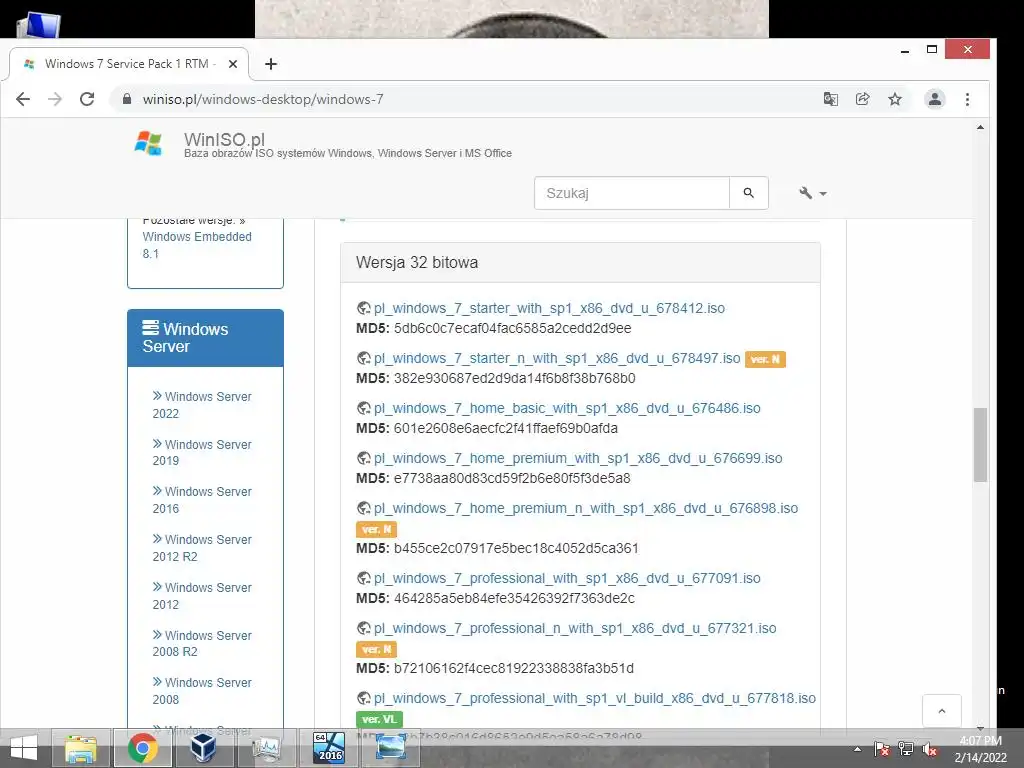Select MD5 hash 464285a5eb84efe35426392f7363de2c
Viewport: 1024px width, 768px height.
(x=514, y=598)
